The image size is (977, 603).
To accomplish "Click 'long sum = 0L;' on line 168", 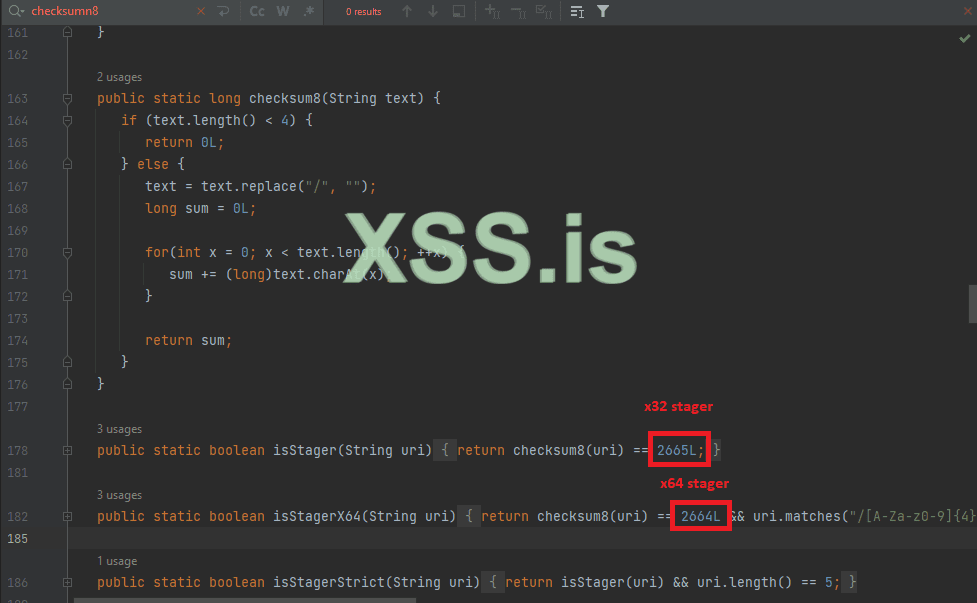I will [201, 209].
